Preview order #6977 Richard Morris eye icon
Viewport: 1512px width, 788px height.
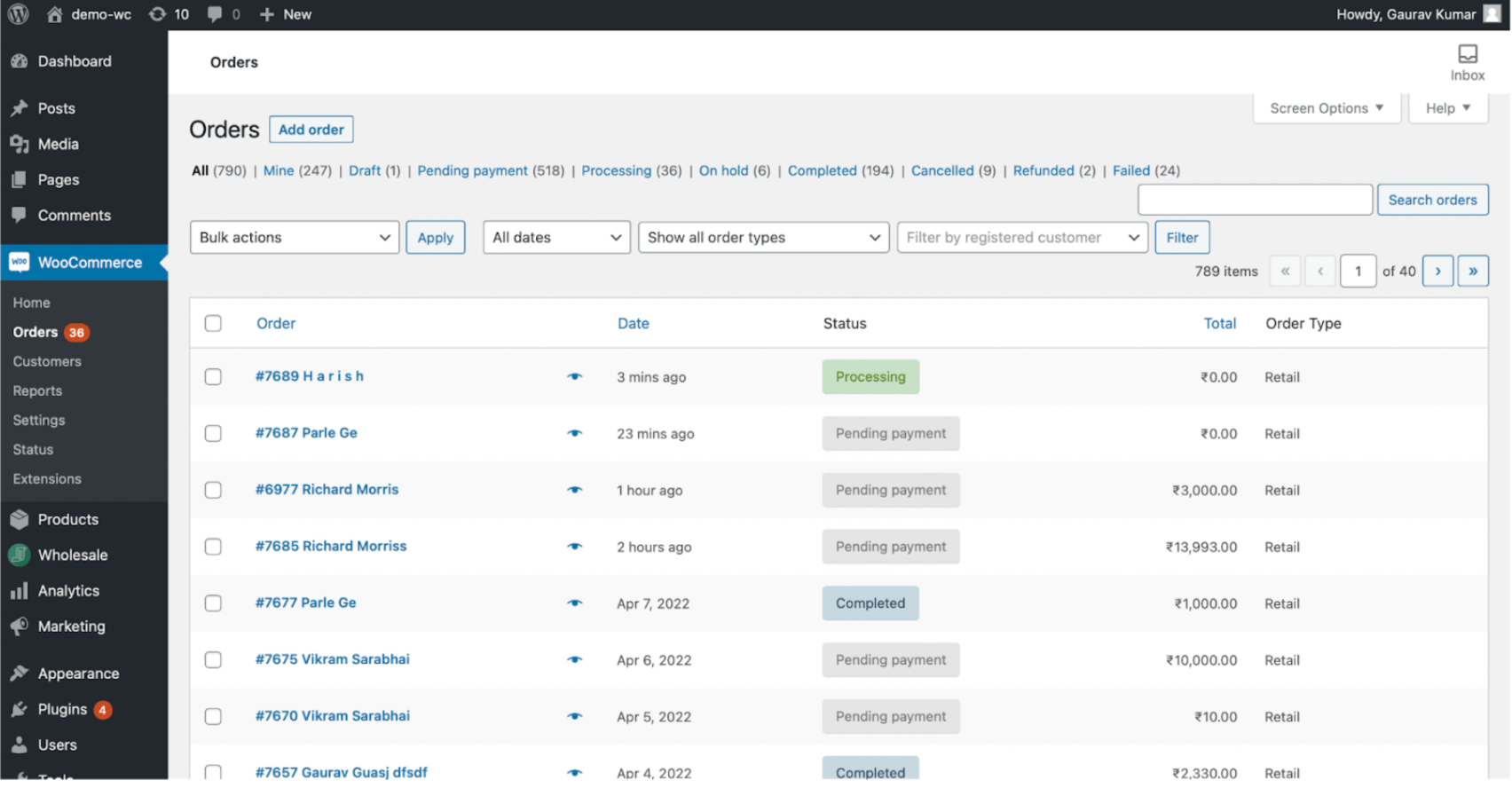[575, 490]
